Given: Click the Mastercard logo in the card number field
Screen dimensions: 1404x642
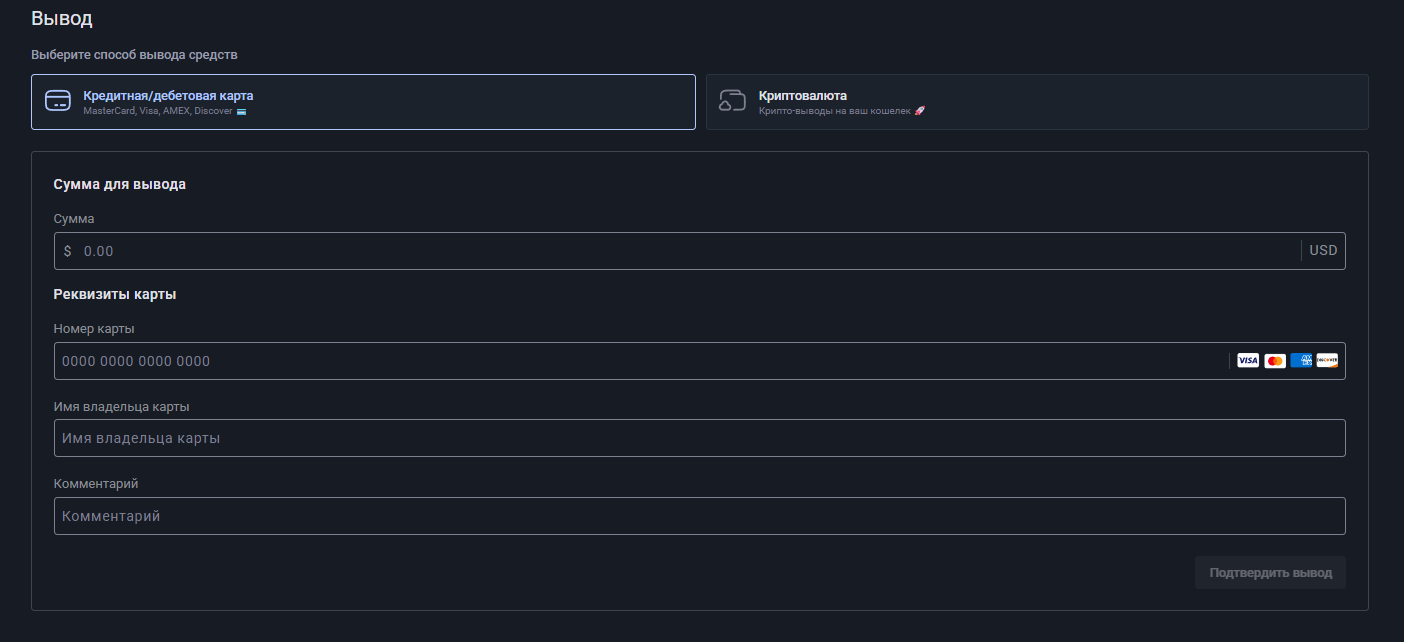Looking at the screenshot, I should [1274, 361].
